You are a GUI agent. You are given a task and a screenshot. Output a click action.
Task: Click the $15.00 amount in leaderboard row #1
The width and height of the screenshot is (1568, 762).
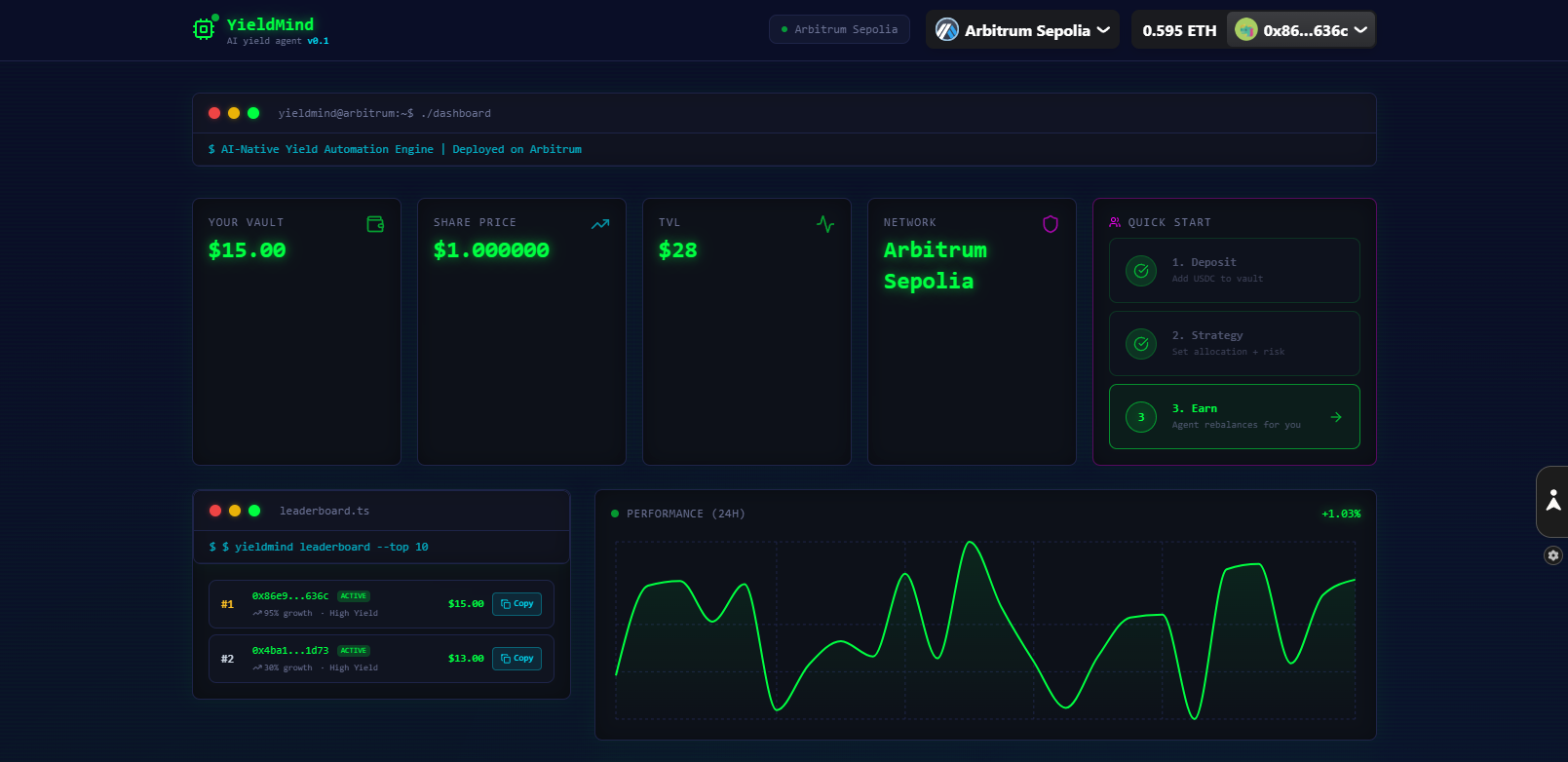[466, 604]
